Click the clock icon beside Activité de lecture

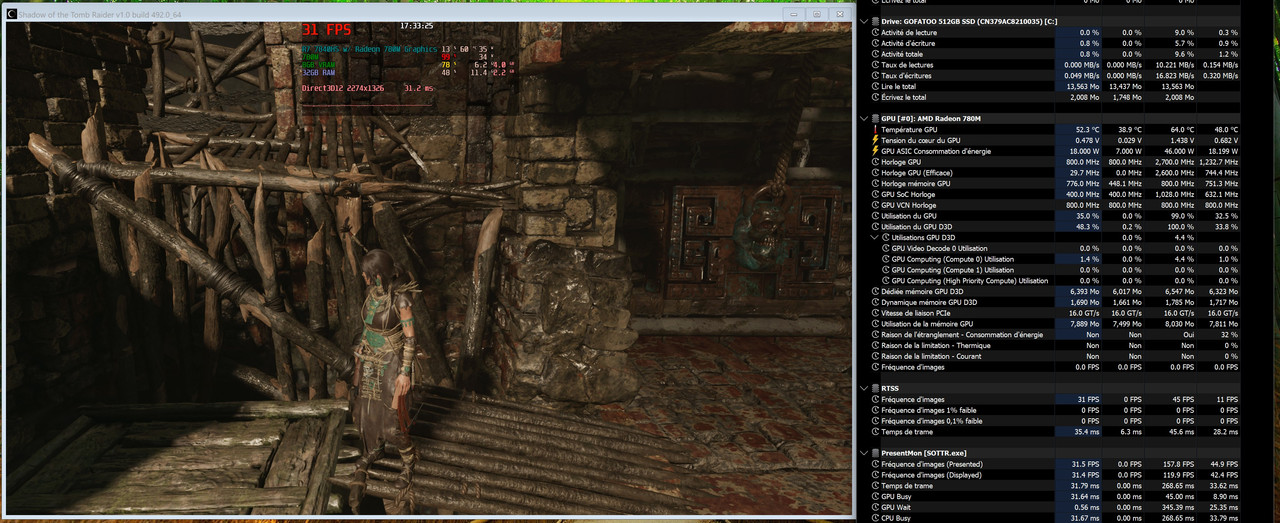tap(876, 33)
